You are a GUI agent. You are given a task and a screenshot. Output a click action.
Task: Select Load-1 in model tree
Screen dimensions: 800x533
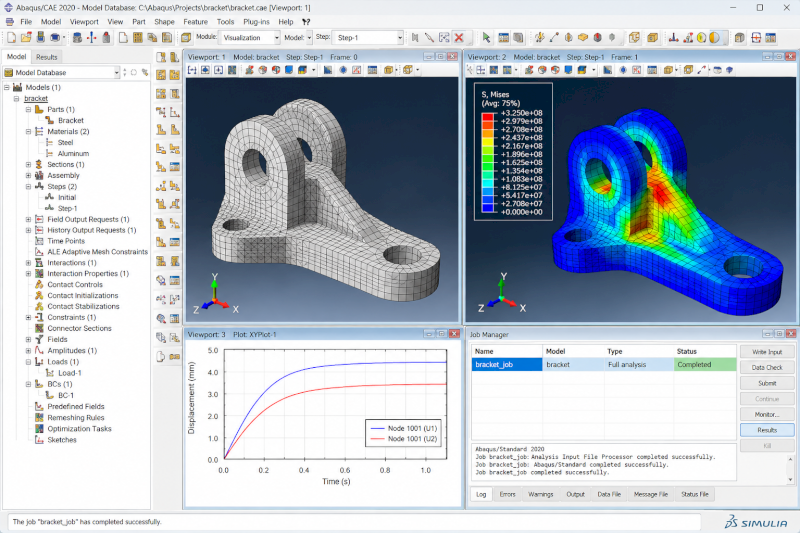pos(69,373)
